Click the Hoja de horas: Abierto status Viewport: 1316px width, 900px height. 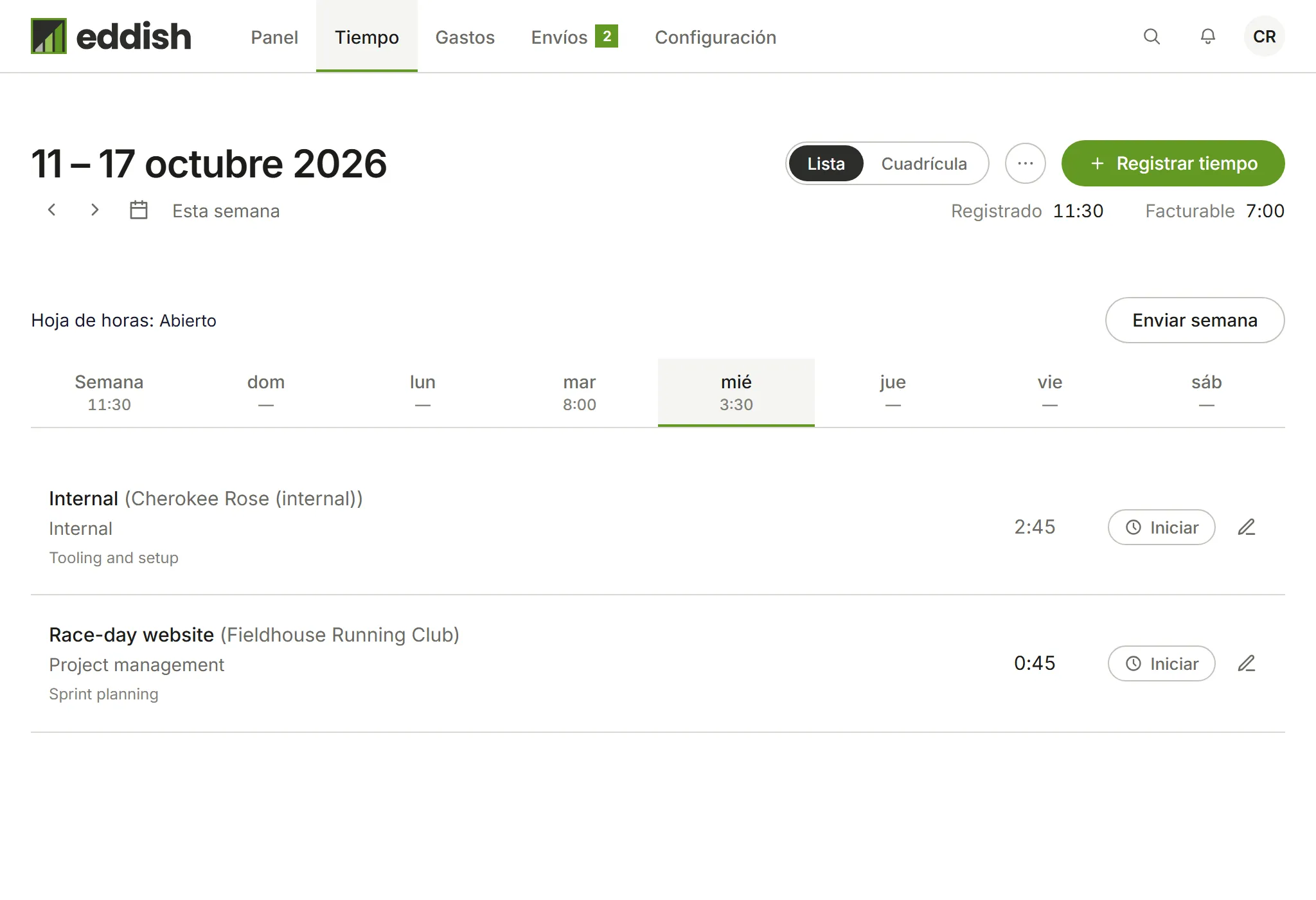pyautogui.click(x=124, y=320)
